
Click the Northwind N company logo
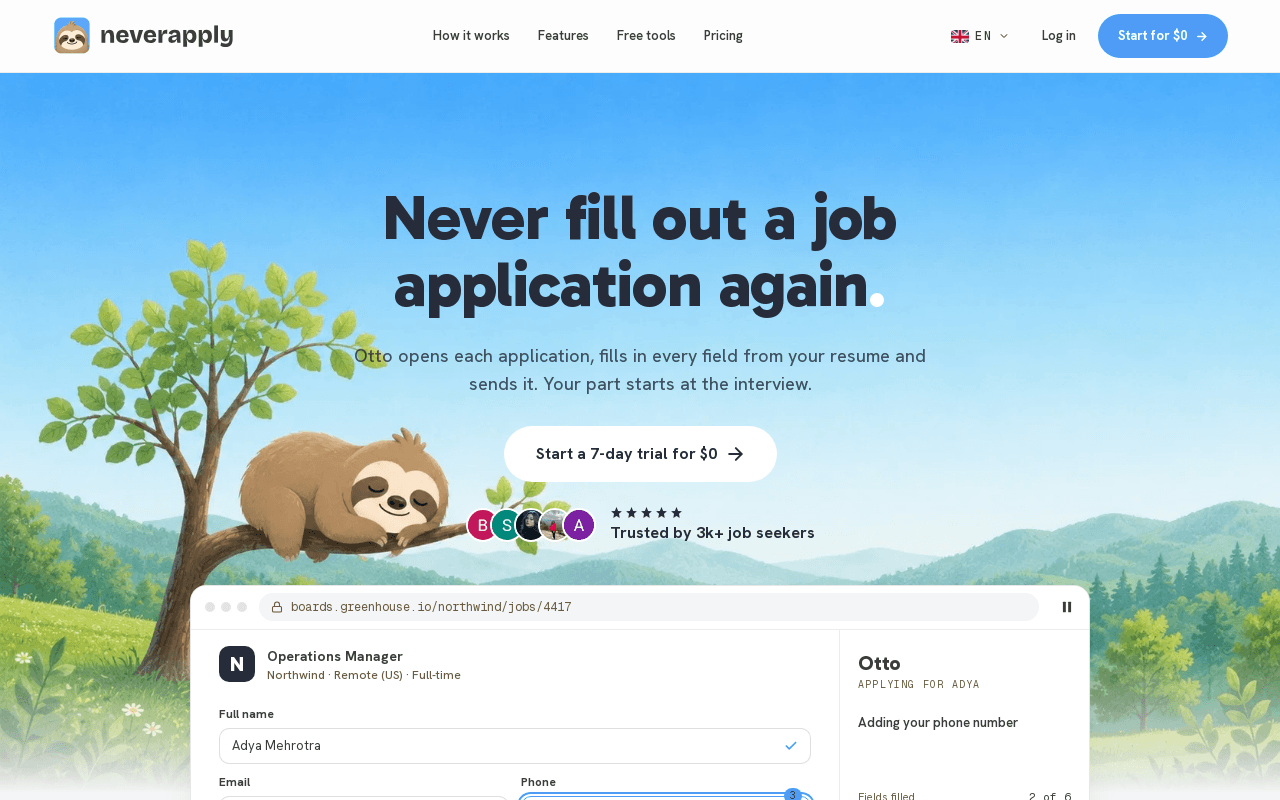click(237, 664)
